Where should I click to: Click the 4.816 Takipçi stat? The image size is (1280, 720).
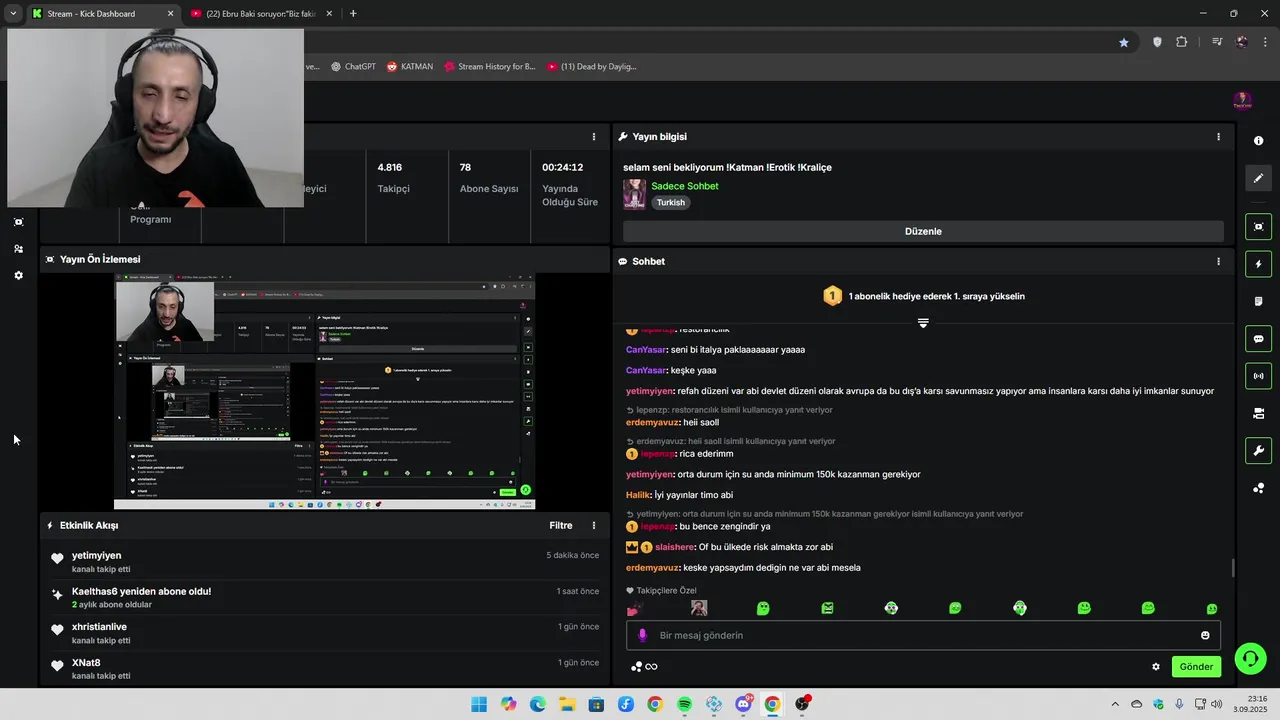click(393, 178)
